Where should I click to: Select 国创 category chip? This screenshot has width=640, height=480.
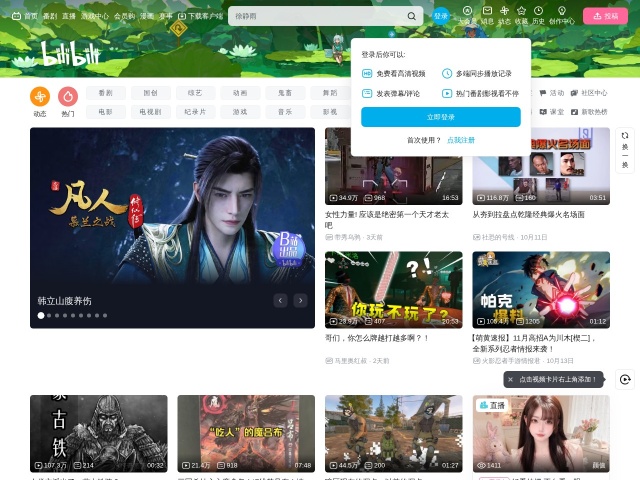pyautogui.click(x=151, y=93)
